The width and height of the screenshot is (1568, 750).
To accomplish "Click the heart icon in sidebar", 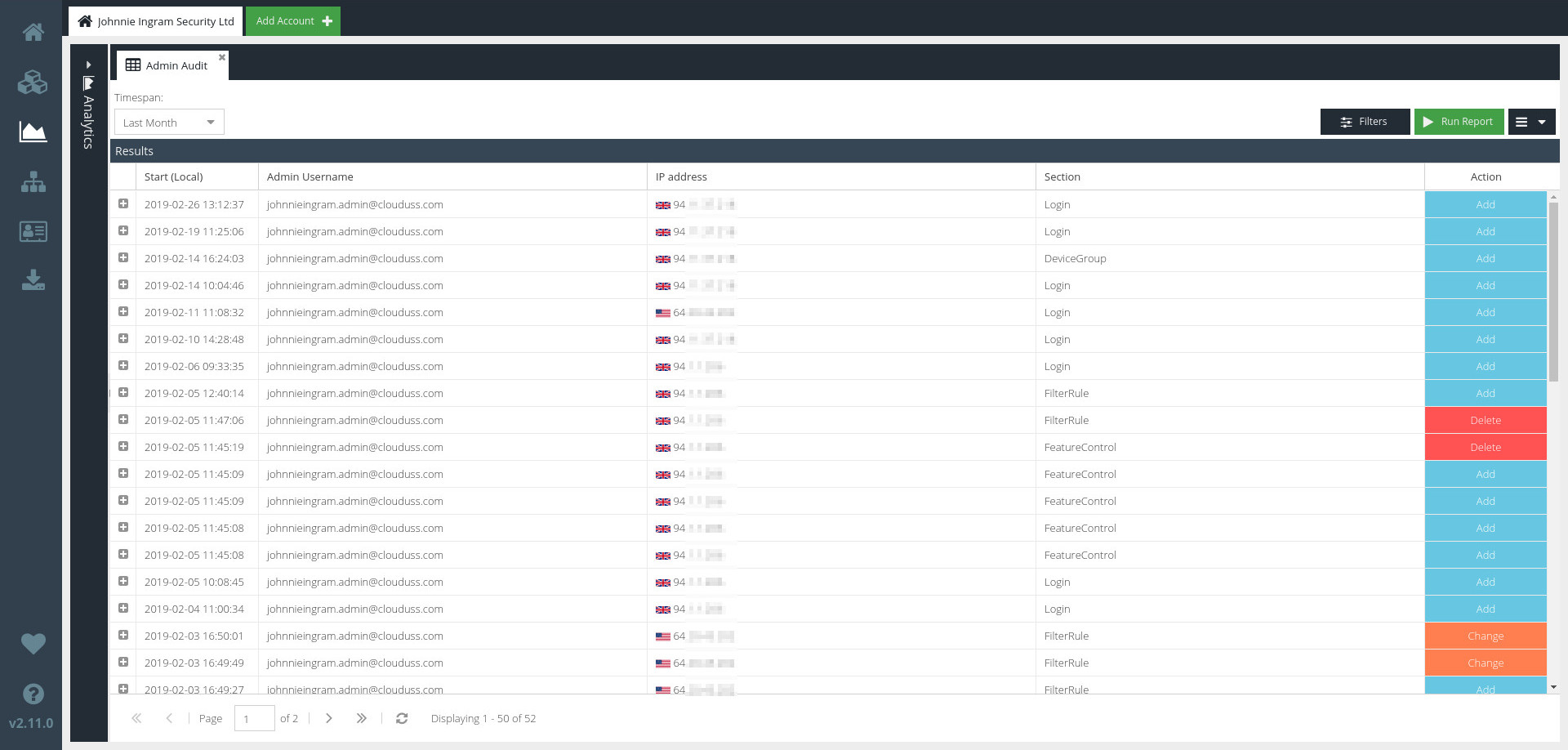I will click(33, 644).
